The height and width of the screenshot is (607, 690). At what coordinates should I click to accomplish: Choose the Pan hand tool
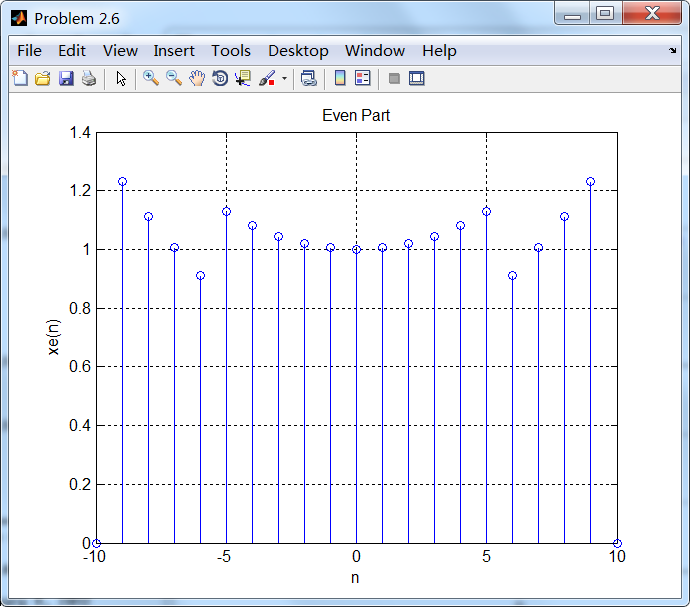(x=197, y=78)
